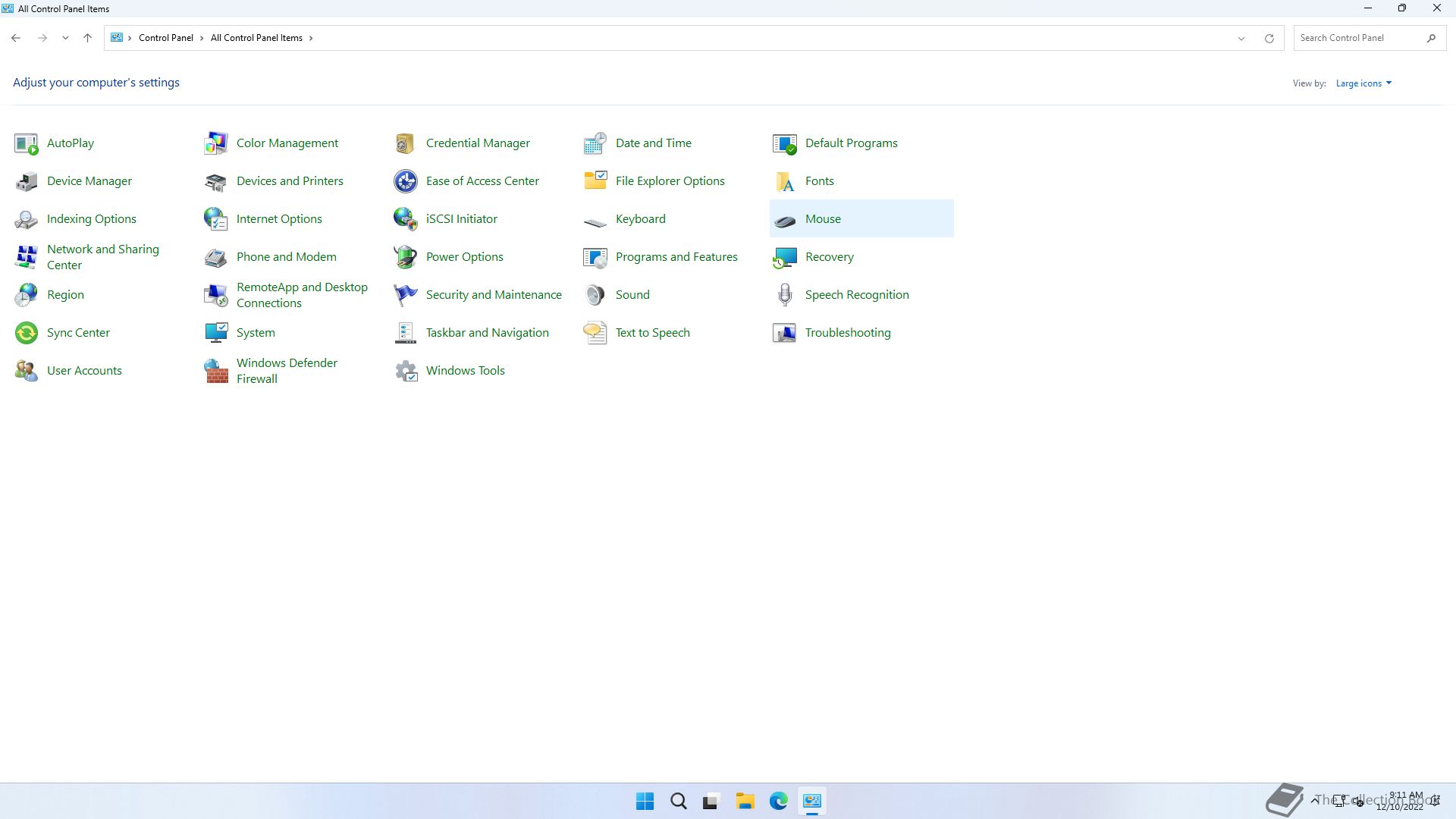
Task: Click the Refresh button in address bar
Action: point(1269,38)
